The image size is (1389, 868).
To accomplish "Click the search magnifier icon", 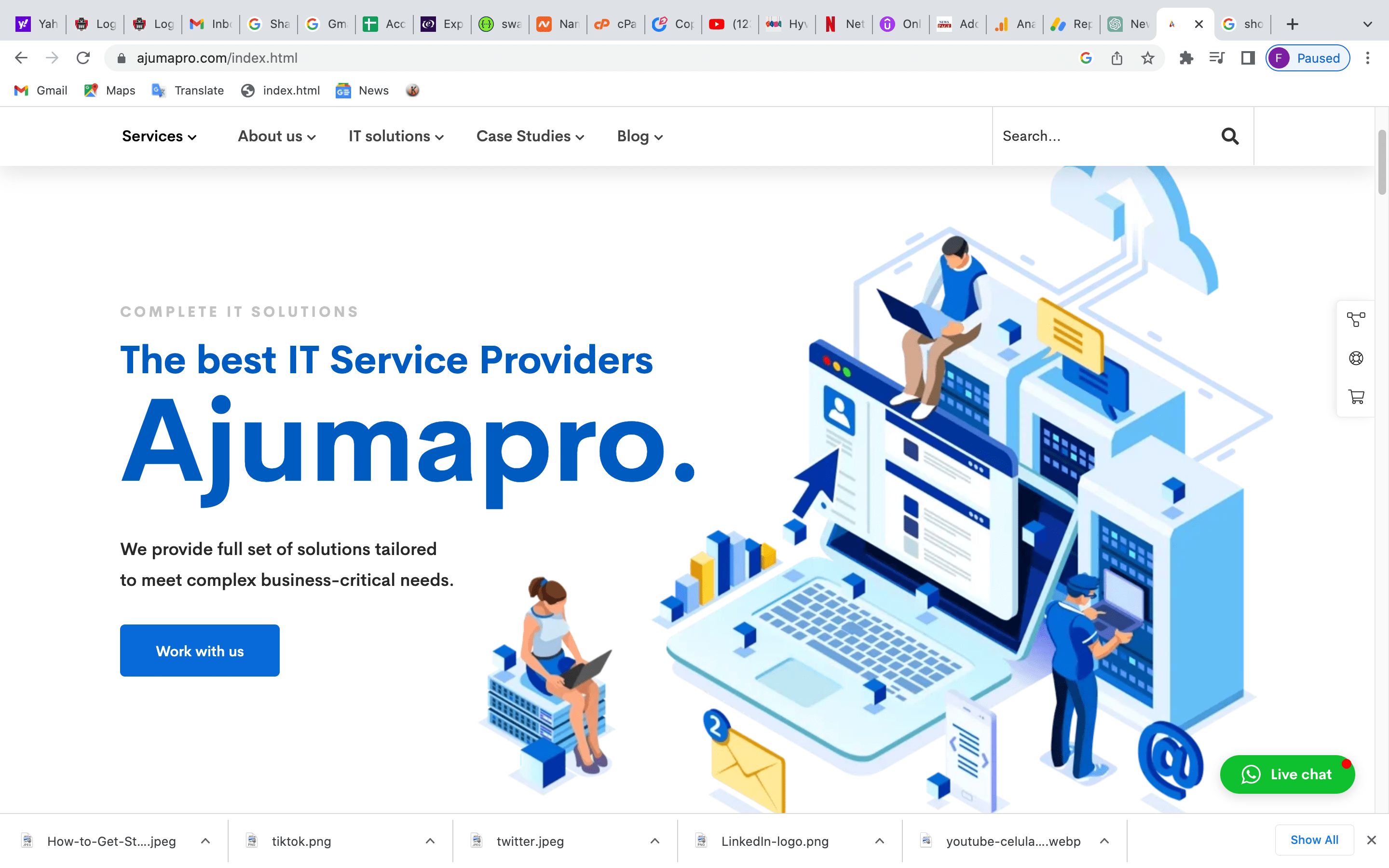I will pos(1229,136).
